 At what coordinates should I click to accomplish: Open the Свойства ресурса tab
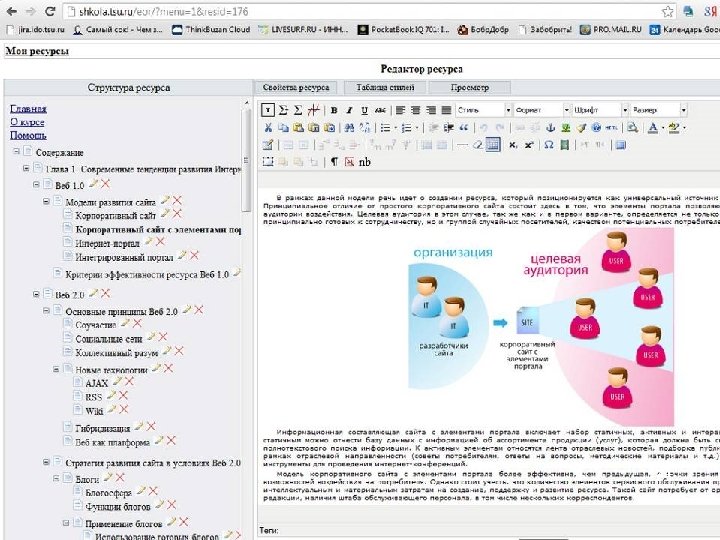(296, 87)
